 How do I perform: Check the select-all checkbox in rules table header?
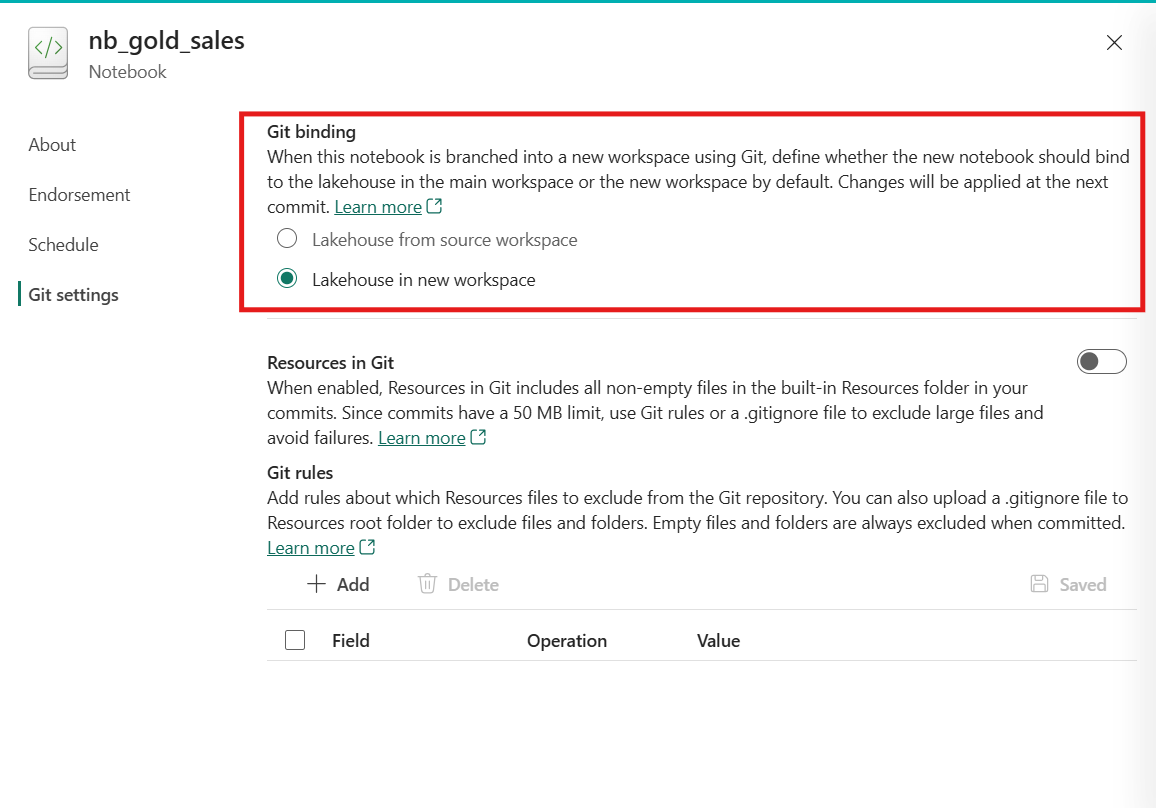pos(295,640)
